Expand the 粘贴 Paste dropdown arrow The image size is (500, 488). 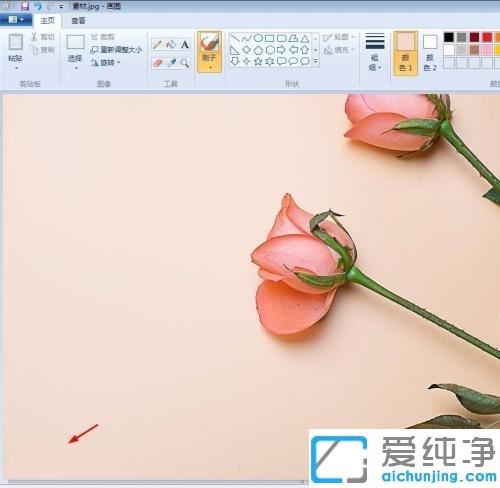[x=16, y=68]
